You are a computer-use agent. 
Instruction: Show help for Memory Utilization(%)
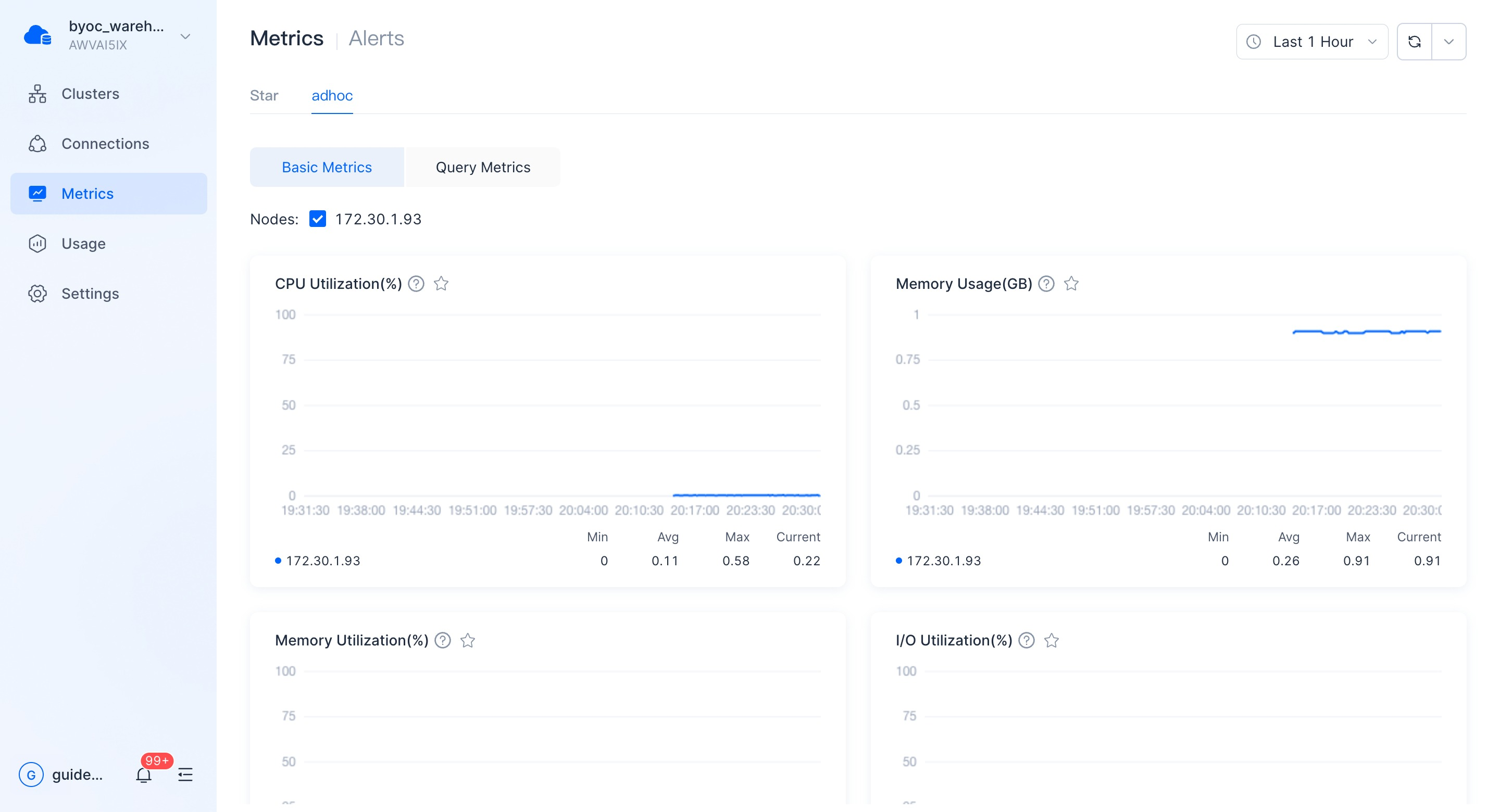point(443,641)
